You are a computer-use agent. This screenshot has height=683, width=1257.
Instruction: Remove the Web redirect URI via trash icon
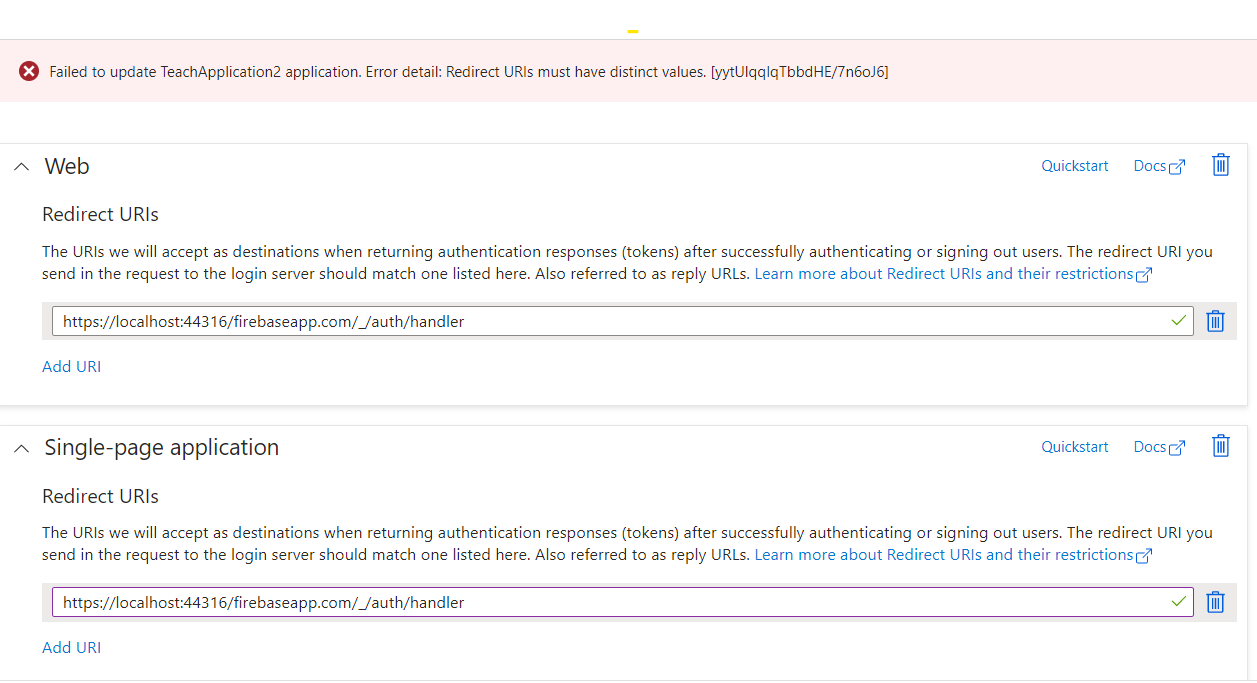click(x=1215, y=321)
